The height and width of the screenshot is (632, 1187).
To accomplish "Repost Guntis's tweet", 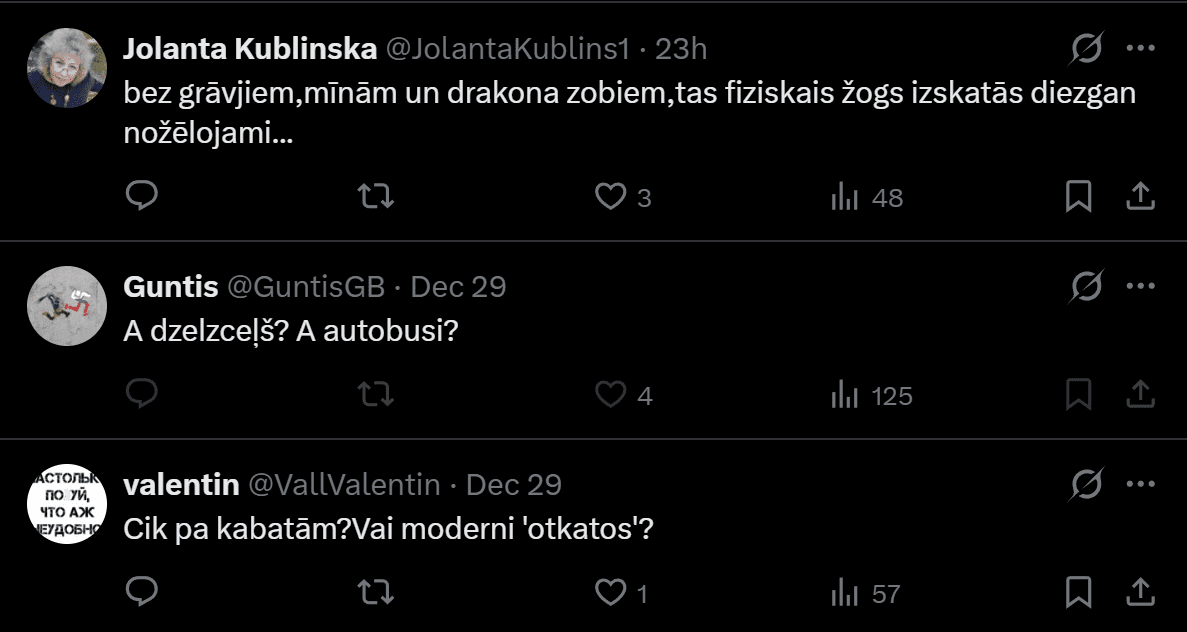I will pyautogui.click(x=376, y=395).
